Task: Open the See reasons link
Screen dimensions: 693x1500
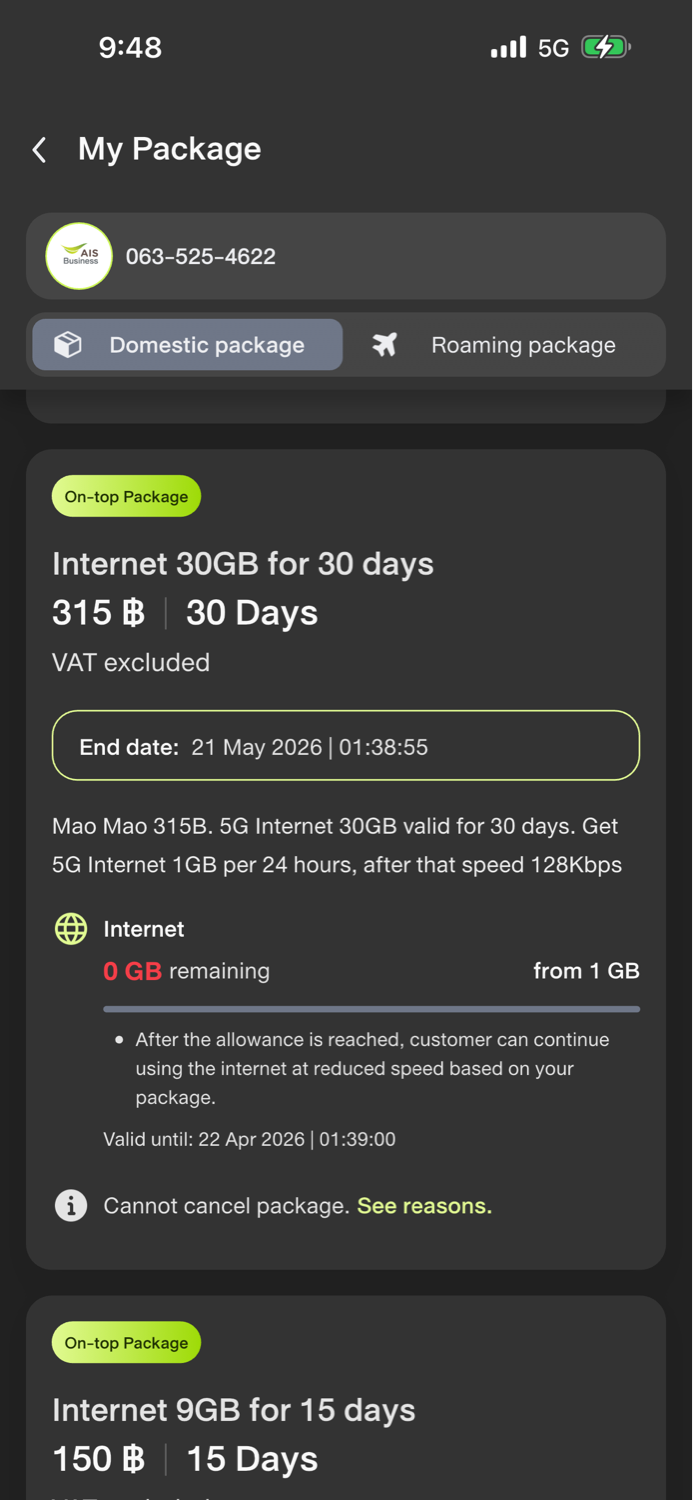Action: 424,1206
